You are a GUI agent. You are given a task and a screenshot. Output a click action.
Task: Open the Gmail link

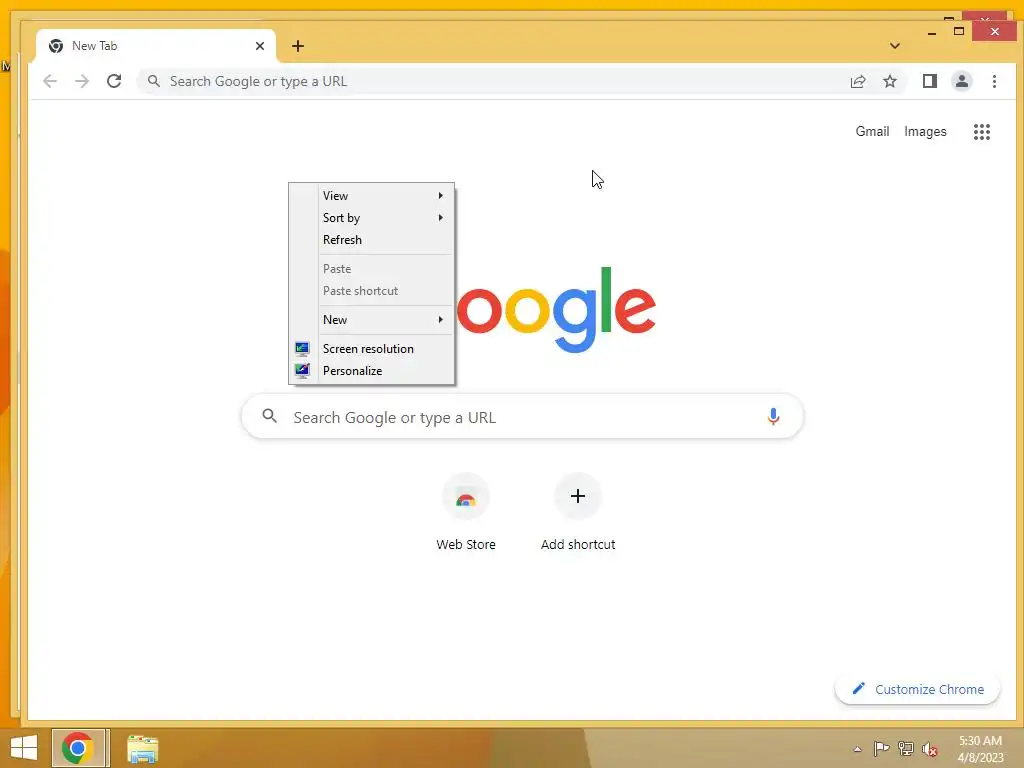[872, 131]
